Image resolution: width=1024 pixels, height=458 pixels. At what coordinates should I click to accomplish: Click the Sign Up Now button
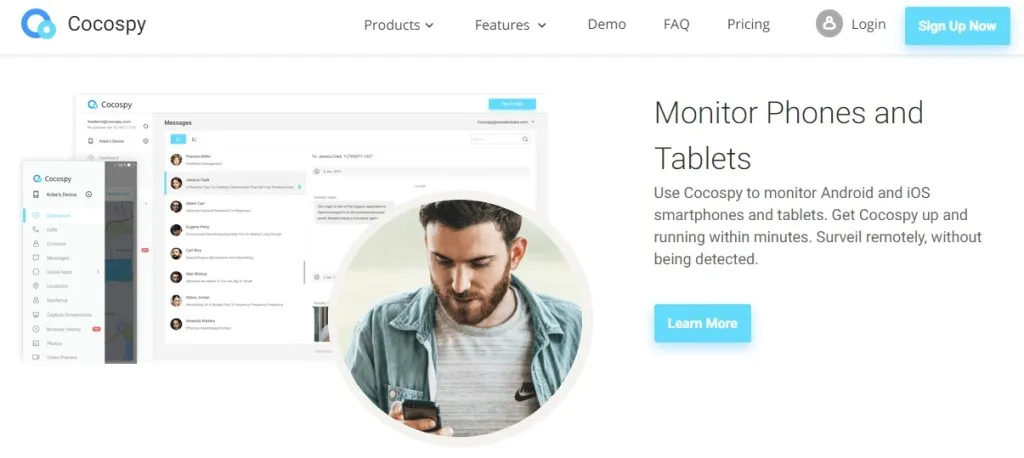click(x=957, y=26)
